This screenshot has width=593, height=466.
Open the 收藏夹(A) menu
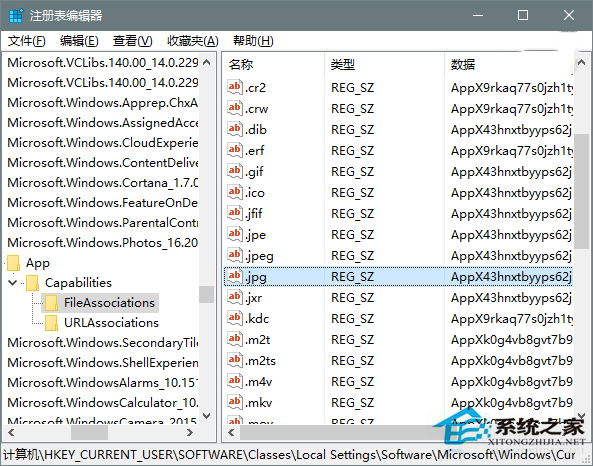193,41
